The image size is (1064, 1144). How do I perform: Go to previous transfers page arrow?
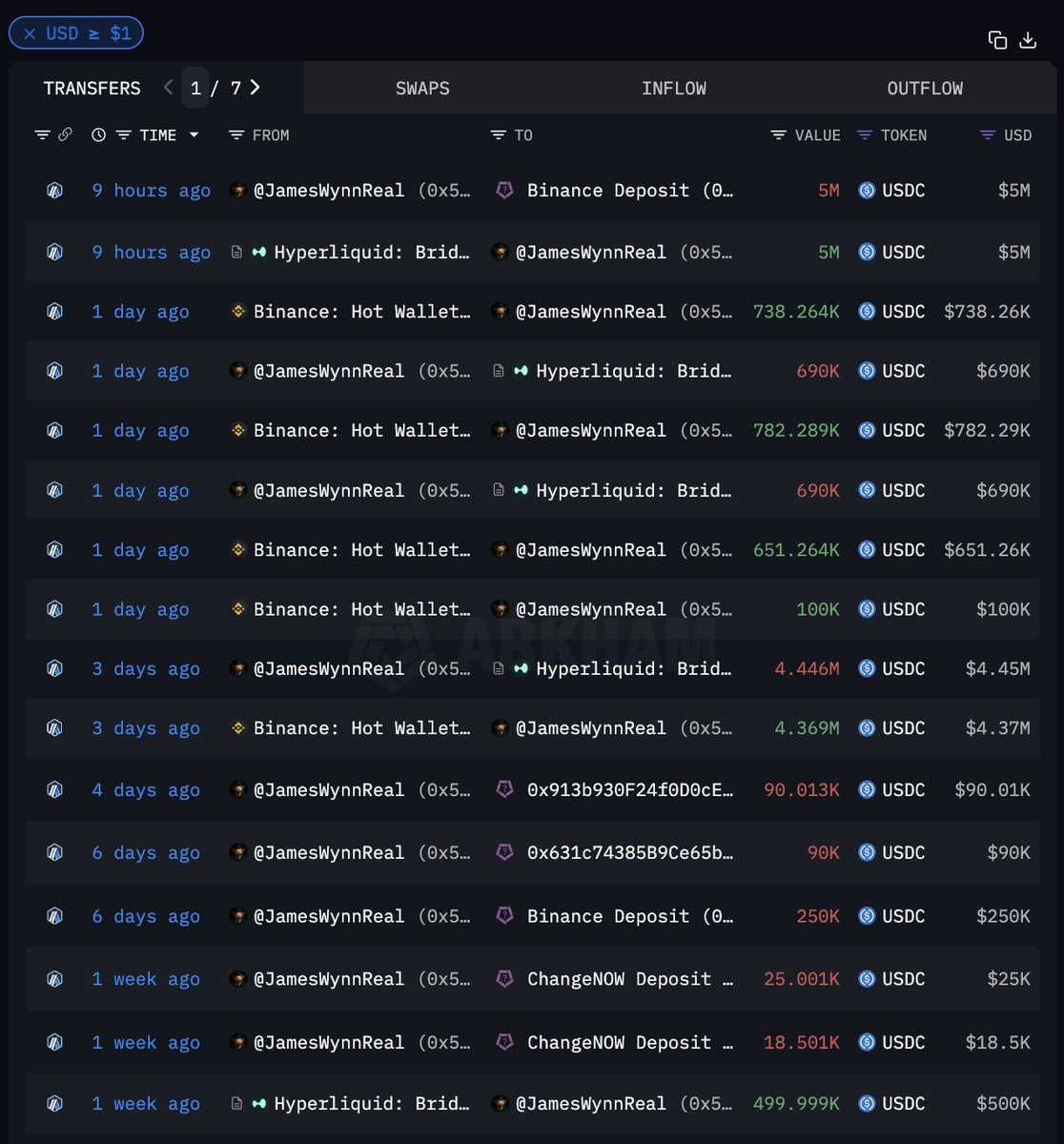click(168, 88)
